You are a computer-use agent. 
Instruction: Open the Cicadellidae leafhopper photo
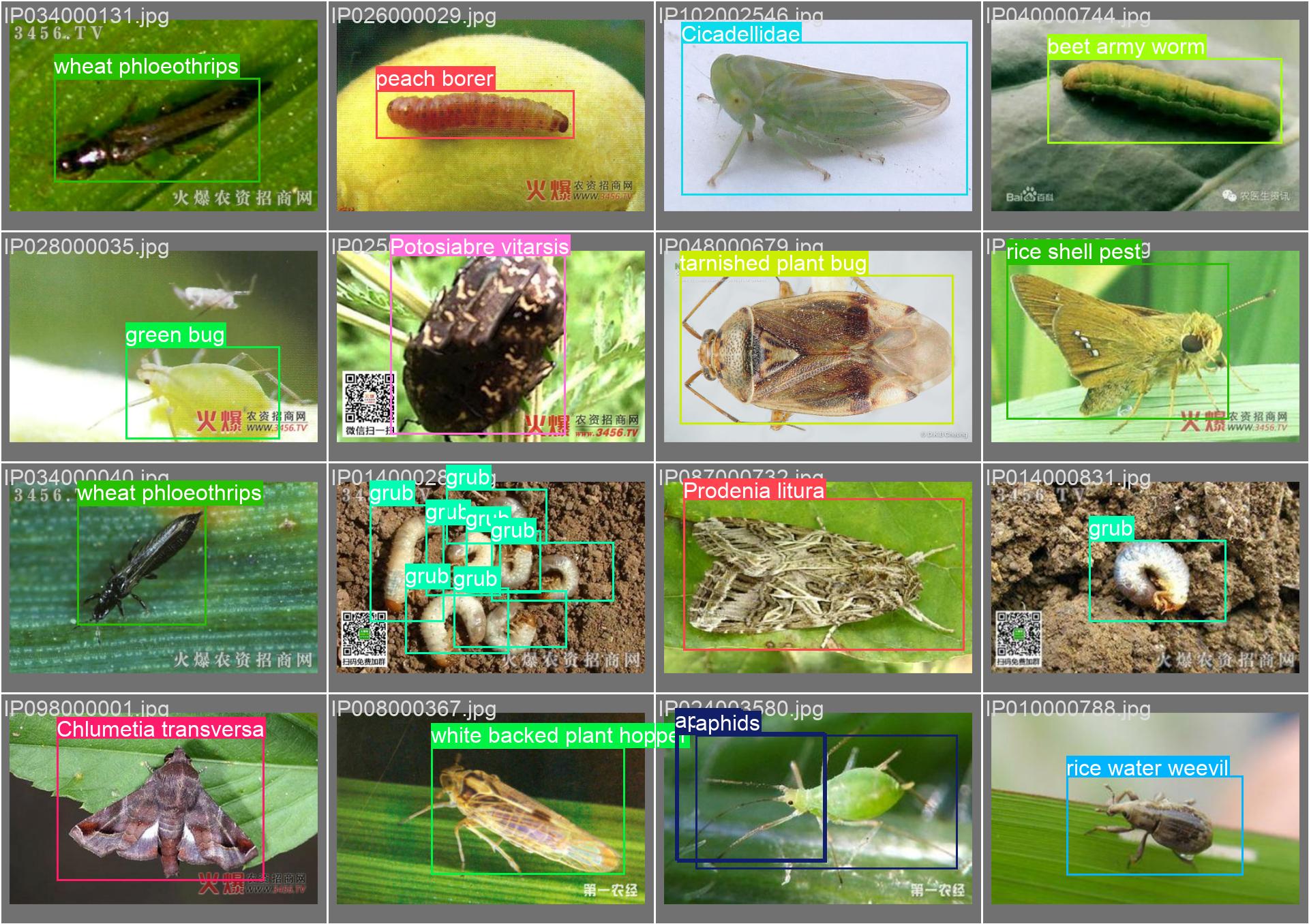click(x=818, y=115)
